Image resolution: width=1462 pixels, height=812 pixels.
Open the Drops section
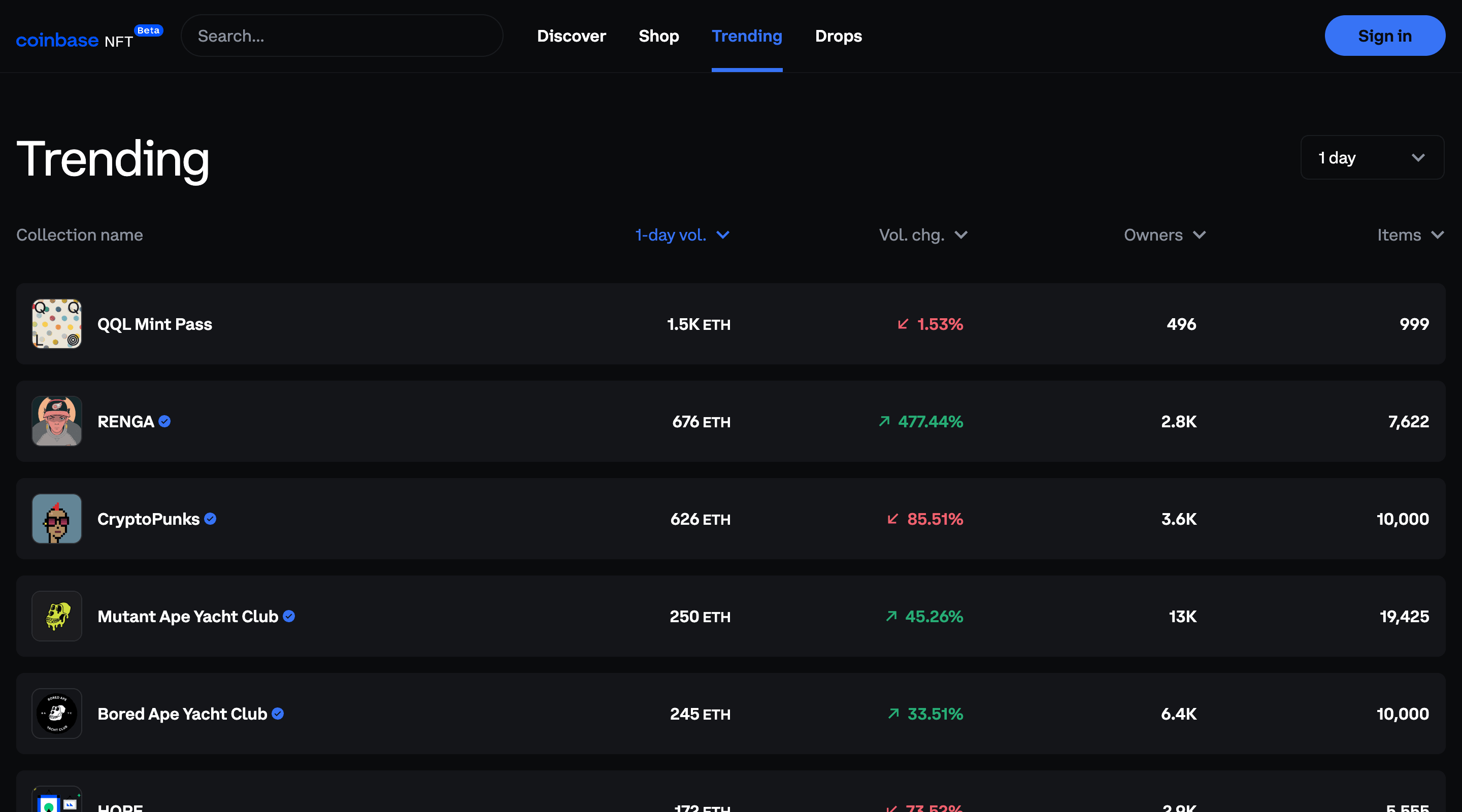pyautogui.click(x=838, y=36)
